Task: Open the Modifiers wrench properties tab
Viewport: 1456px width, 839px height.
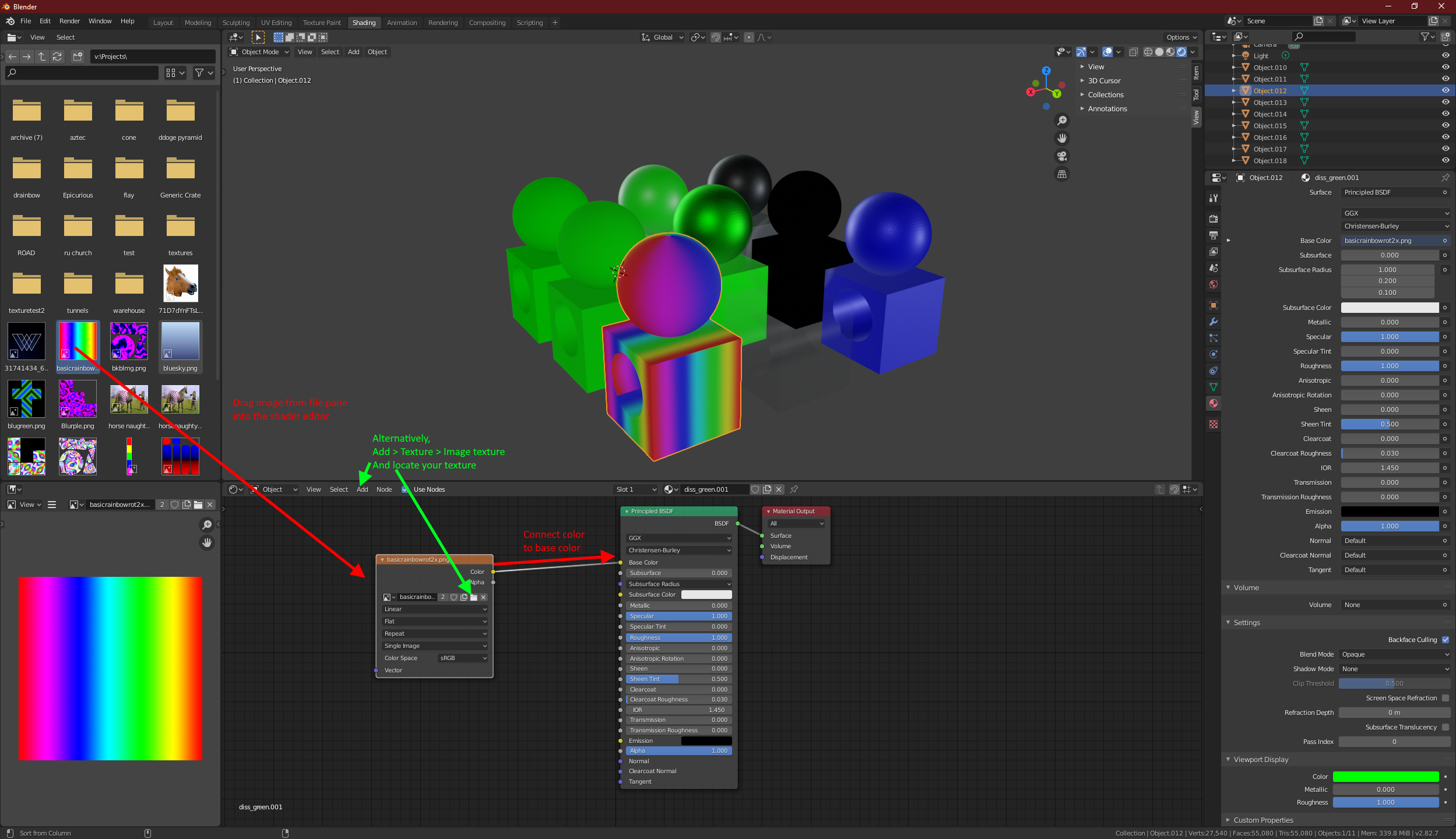Action: (x=1214, y=322)
